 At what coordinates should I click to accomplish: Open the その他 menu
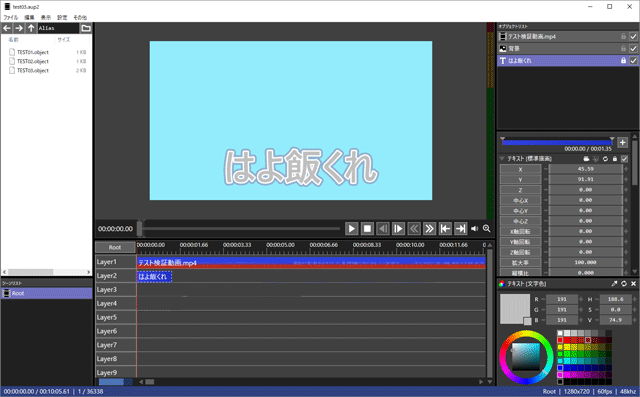[80, 18]
